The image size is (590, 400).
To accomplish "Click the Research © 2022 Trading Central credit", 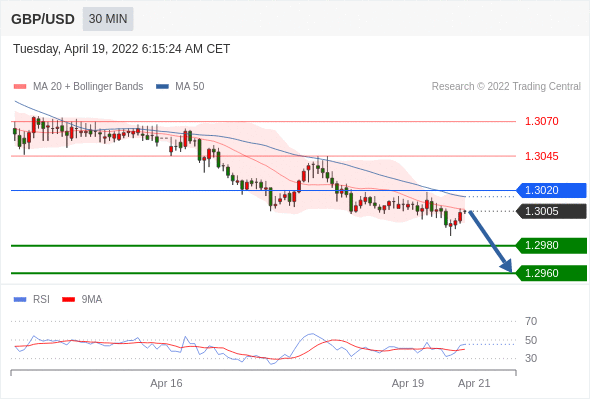I will pos(506,87).
